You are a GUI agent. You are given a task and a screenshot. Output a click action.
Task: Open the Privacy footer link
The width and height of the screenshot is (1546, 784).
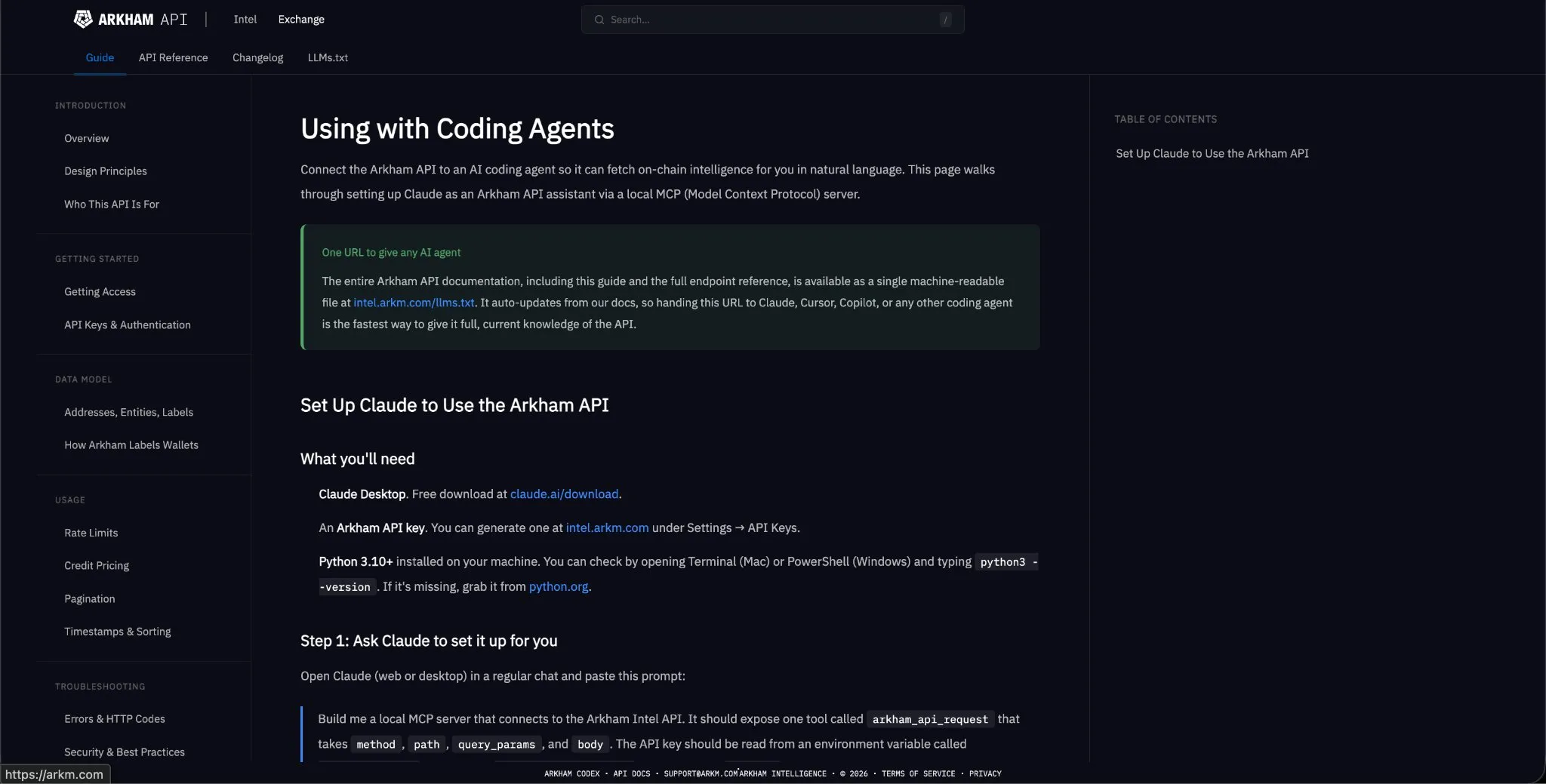pyautogui.click(x=985, y=773)
